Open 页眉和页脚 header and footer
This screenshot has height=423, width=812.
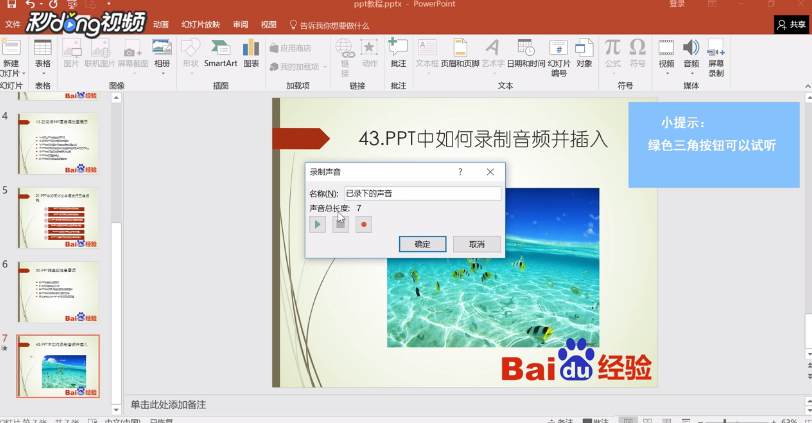point(460,53)
